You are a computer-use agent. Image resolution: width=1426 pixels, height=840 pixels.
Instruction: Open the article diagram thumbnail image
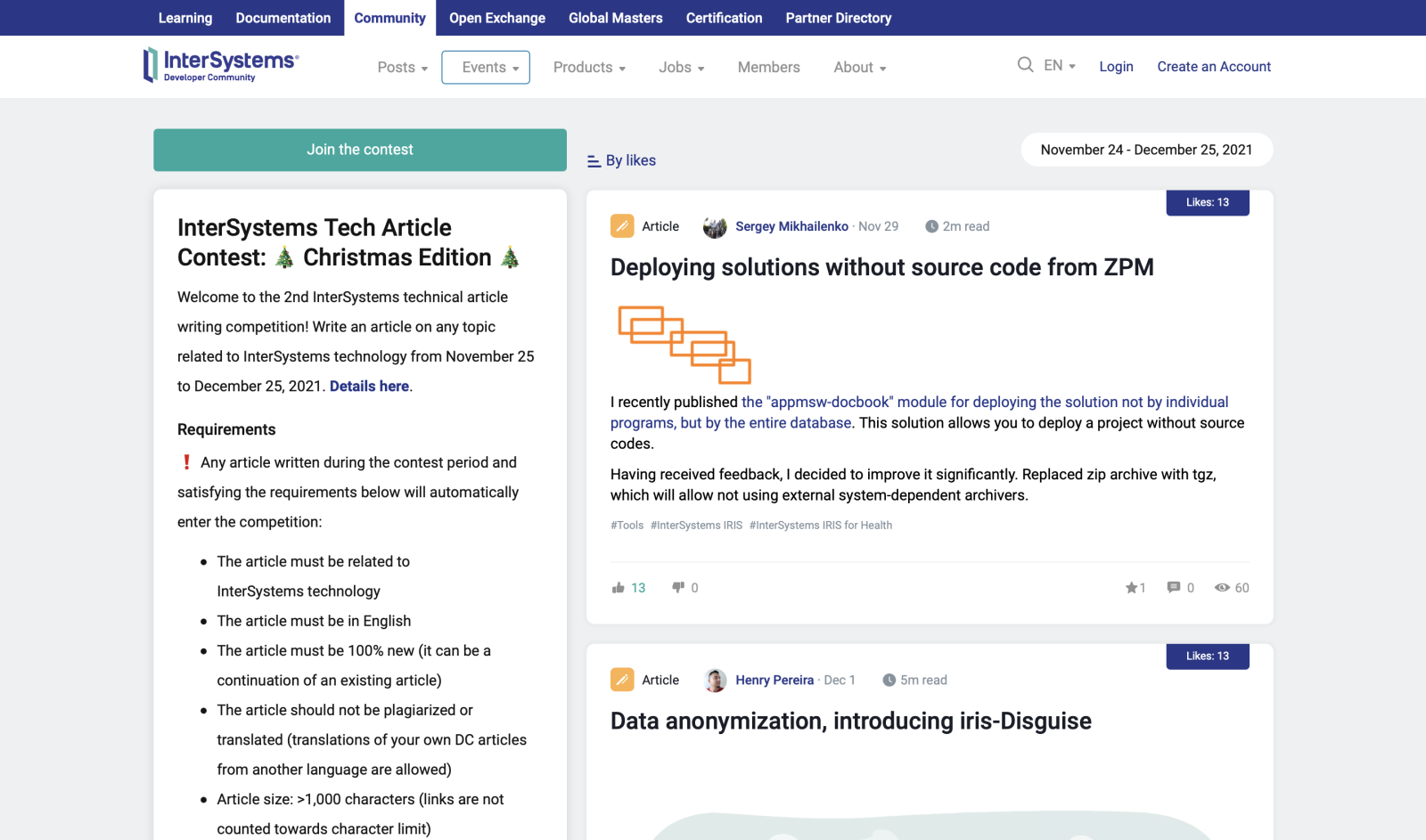click(x=684, y=345)
